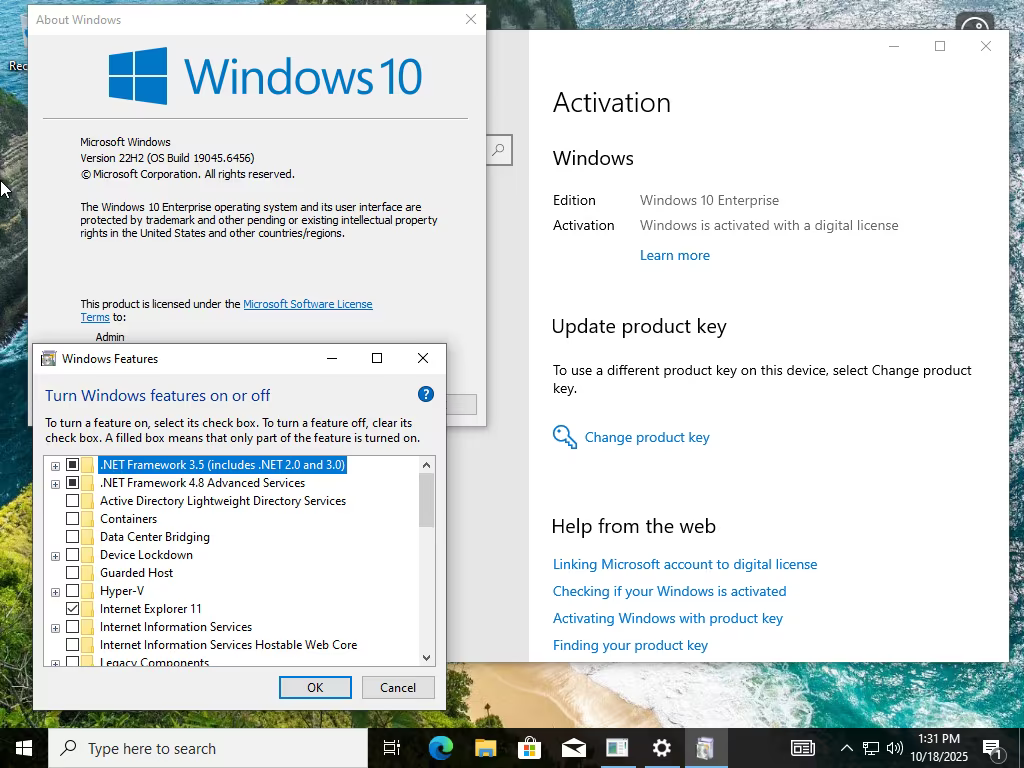Uncheck the Internet Explorer 11 feature
Image resolution: width=1024 pixels, height=768 pixels.
[x=72, y=609]
